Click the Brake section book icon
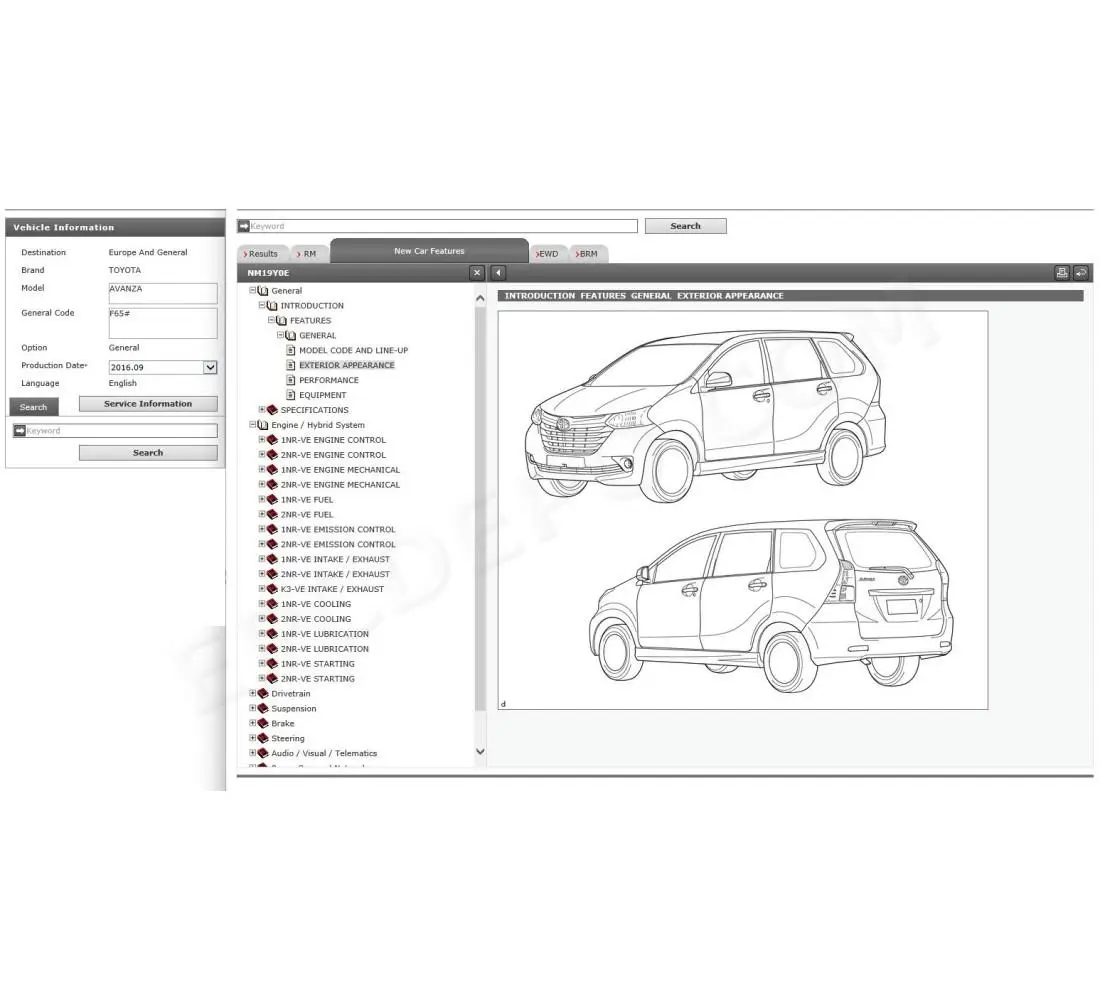Viewport: 1100px width, 1000px height. point(263,723)
